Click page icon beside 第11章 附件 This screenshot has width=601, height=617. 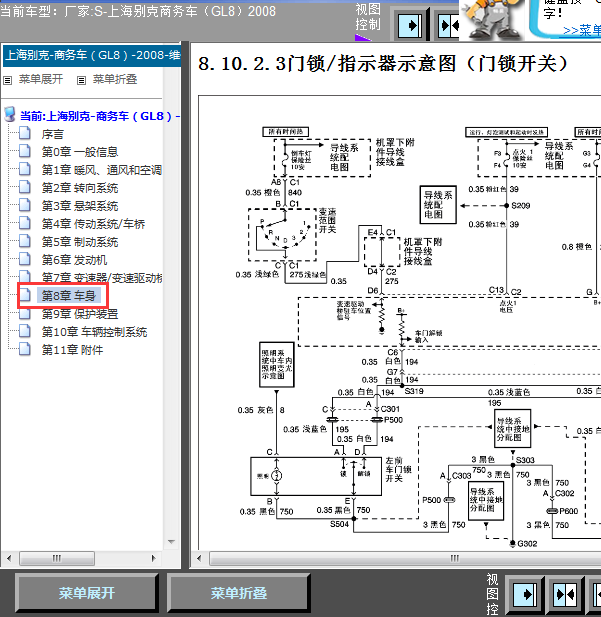tap(25, 349)
